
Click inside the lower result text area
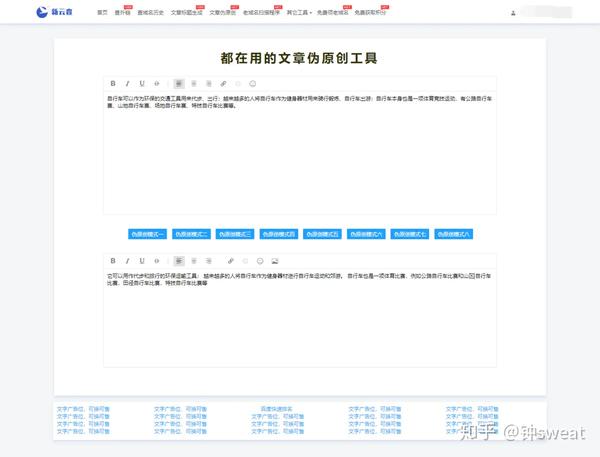(x=300, y=318)
